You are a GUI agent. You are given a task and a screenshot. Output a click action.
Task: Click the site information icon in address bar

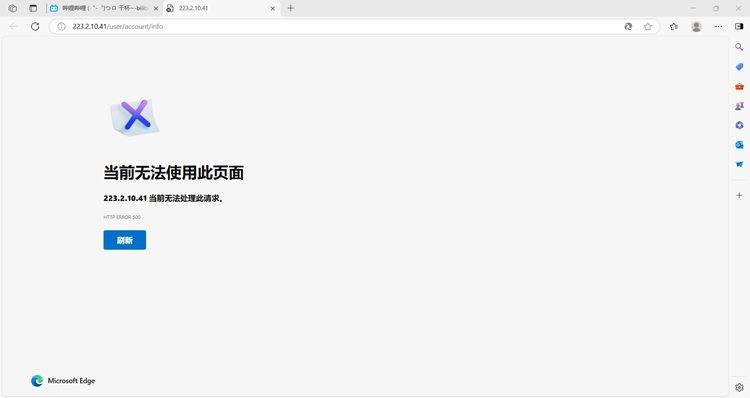pos(61,26)
